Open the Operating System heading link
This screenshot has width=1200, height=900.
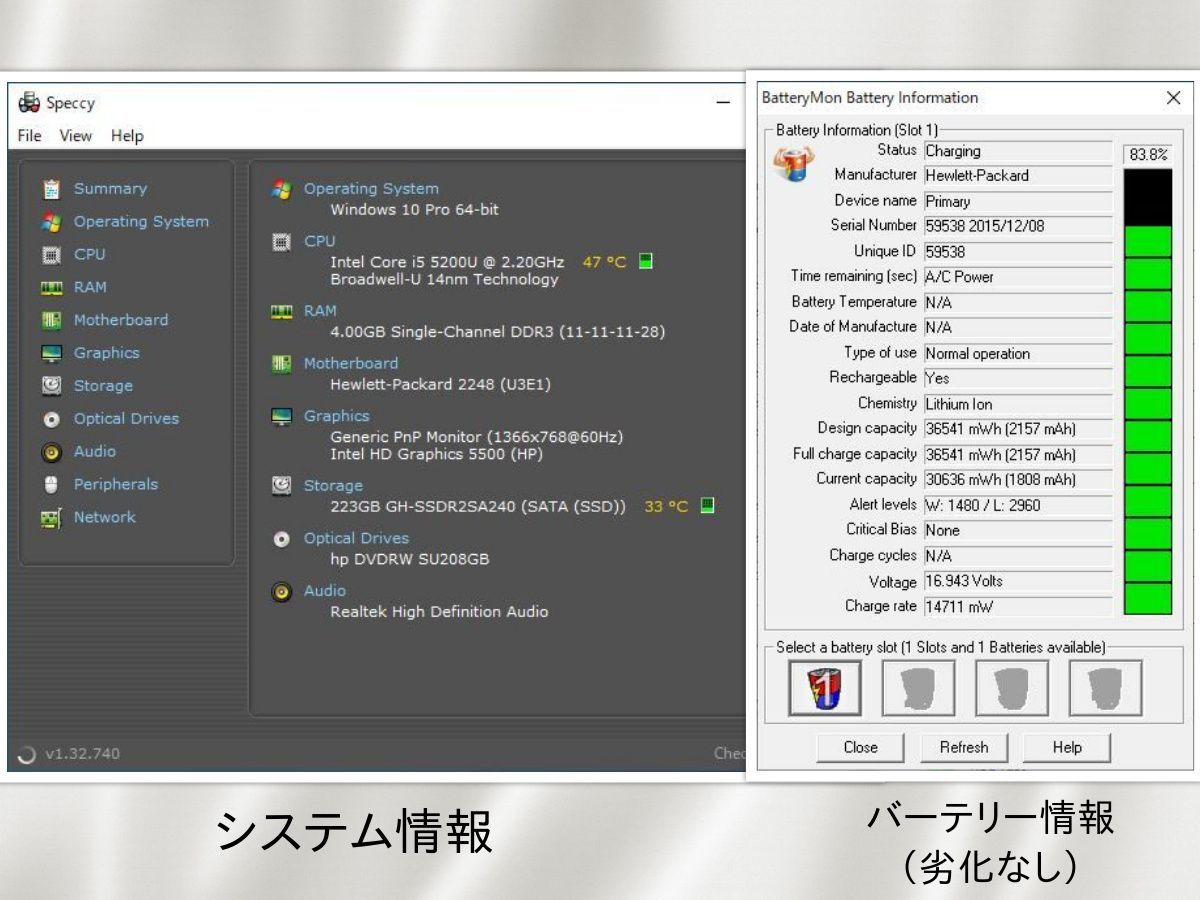[x=371, y=189]
